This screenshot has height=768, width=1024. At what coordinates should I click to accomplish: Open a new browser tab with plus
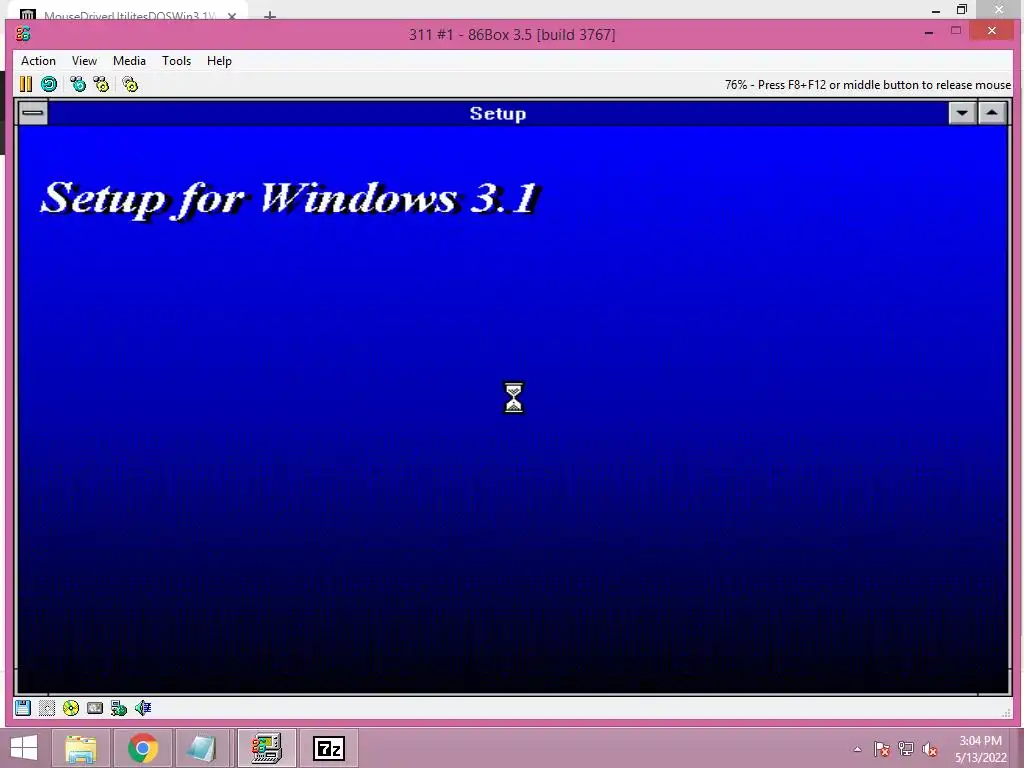270,15
